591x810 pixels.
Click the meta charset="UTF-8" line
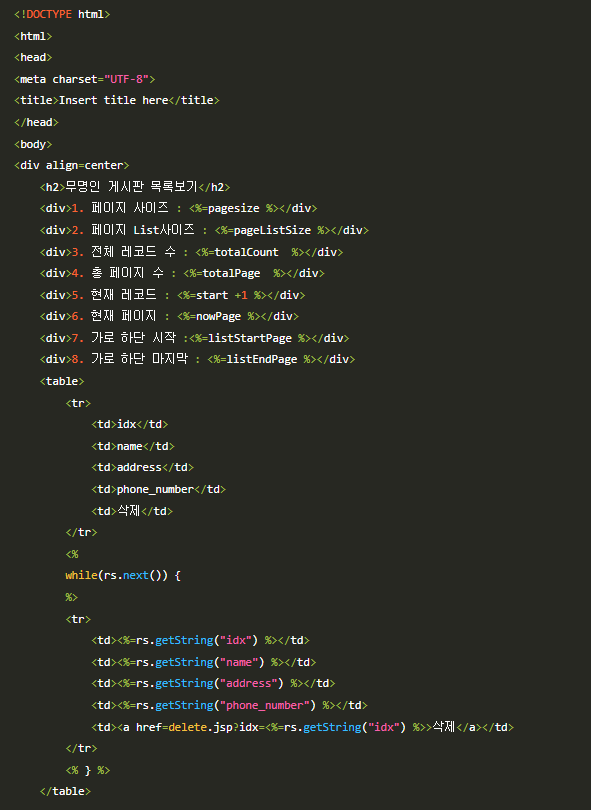[x=85, y=80]
